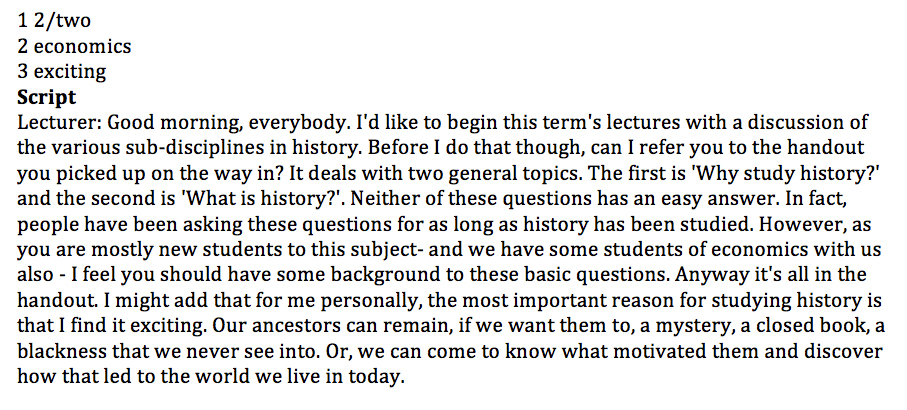Click the bold 'Script' heading

[46, 98]
